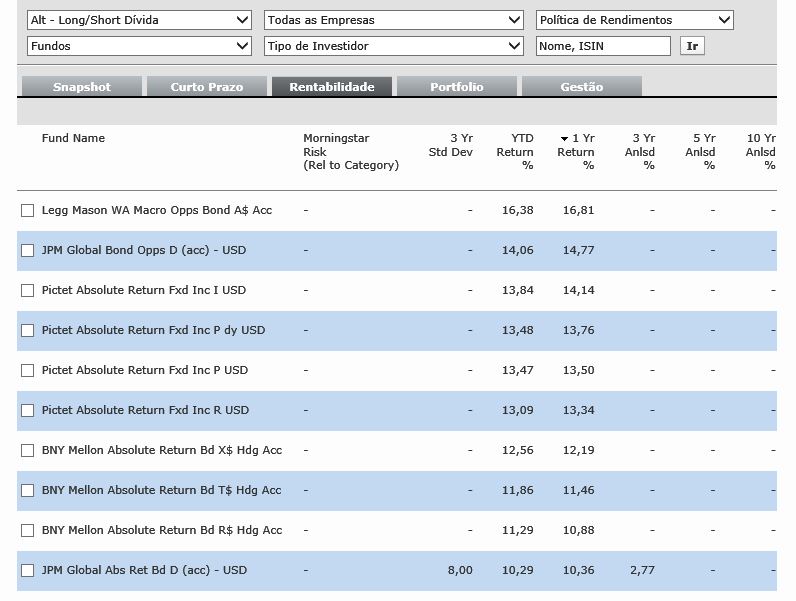Open Legg Mason WA Macro Opps Bond A$ Acc fund
Image resolution: width=796 pixels, height=601 pixels.
tap(157, 210)
